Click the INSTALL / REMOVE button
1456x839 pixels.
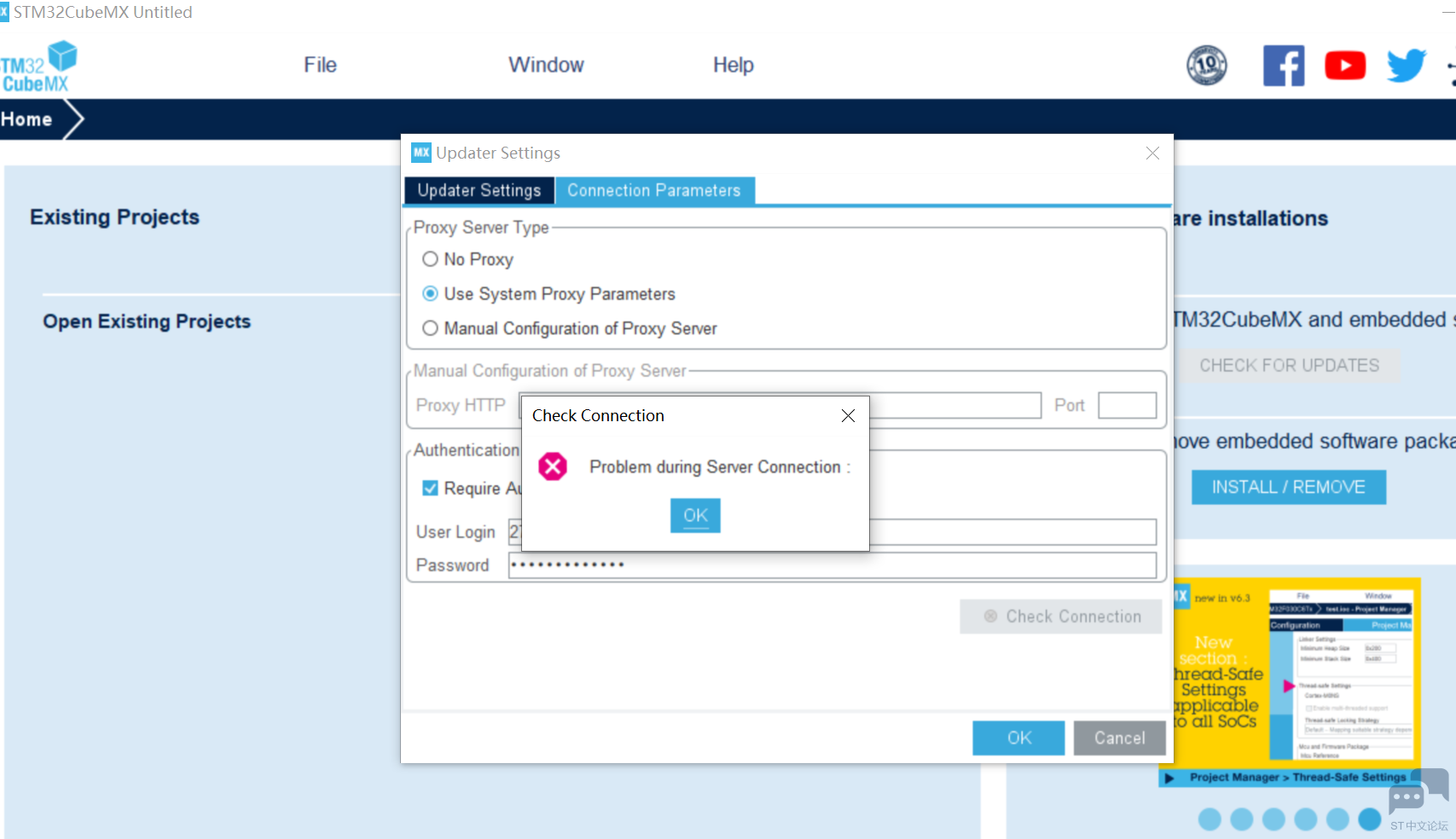click(1289, 487)
